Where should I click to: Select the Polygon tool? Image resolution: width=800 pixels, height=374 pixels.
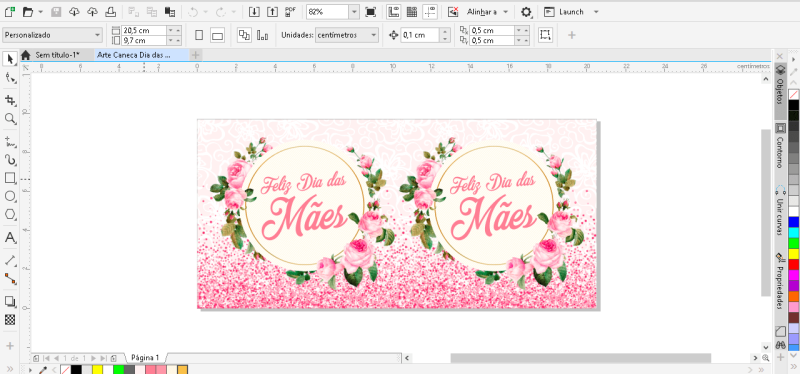(10, 214)
